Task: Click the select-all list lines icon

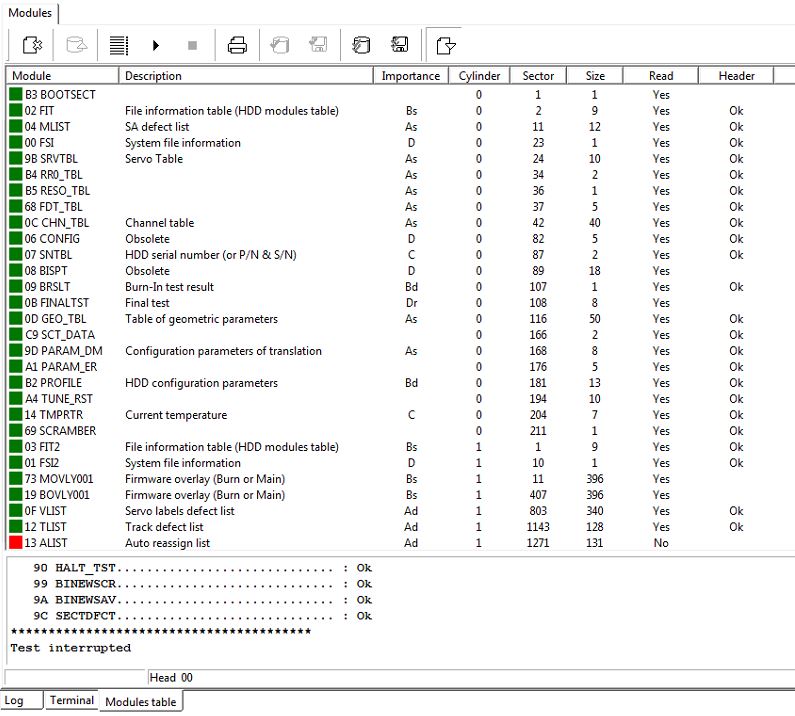Action: tap(119, 45)
